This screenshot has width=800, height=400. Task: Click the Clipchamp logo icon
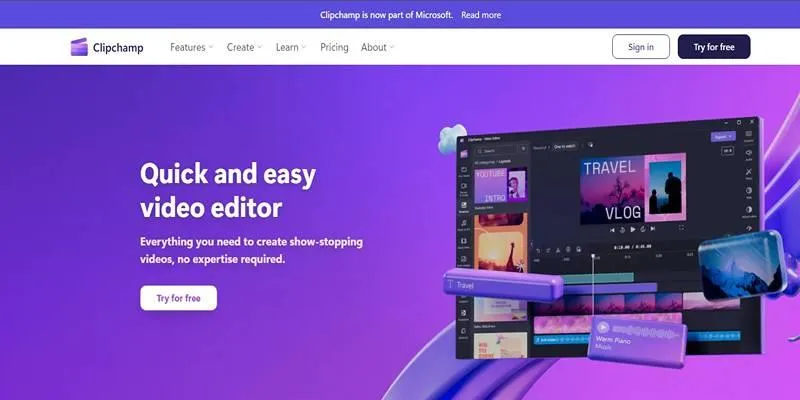pos(79,47)
